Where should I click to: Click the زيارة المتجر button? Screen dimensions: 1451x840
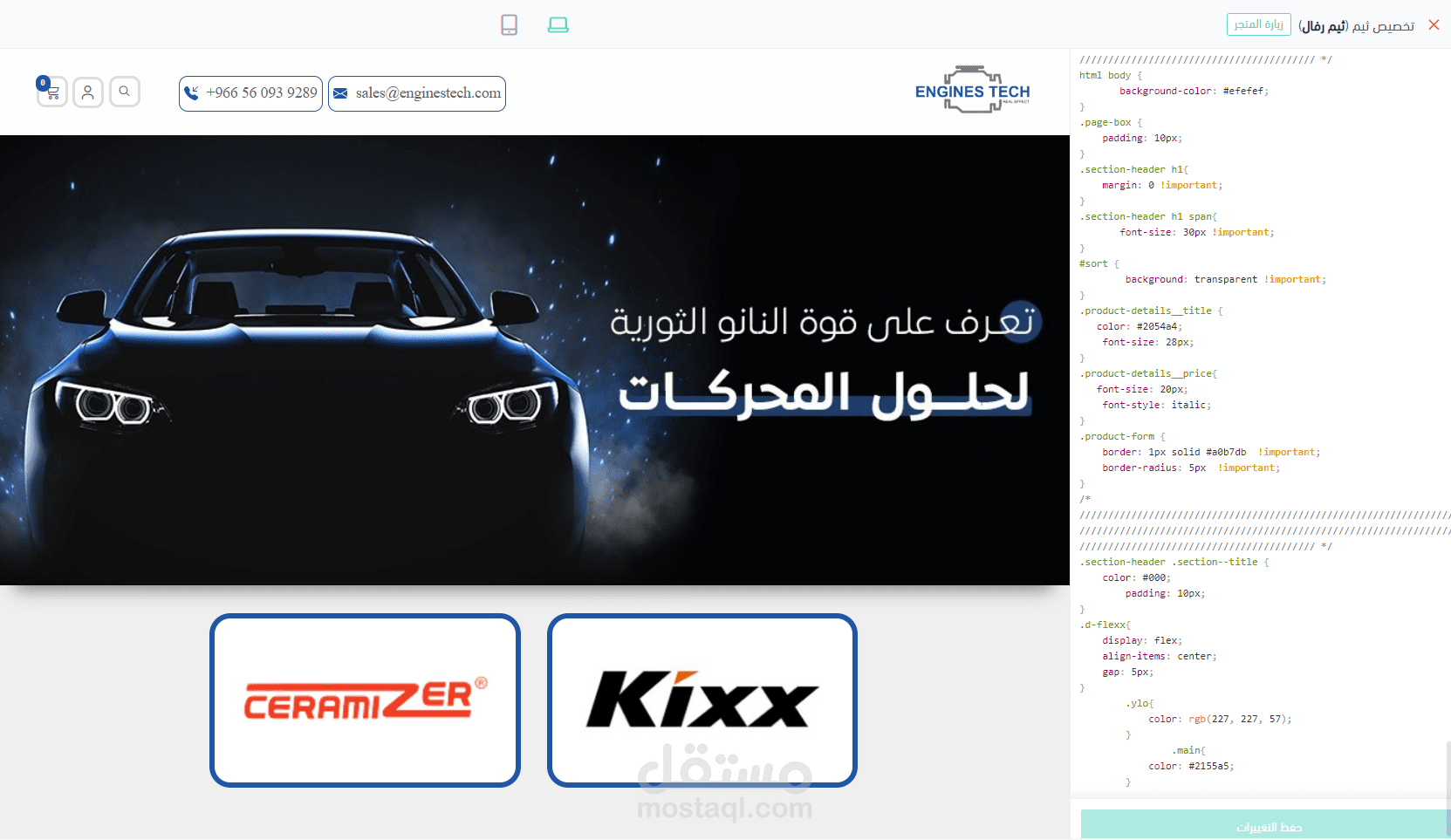(x=1259, y=24)
